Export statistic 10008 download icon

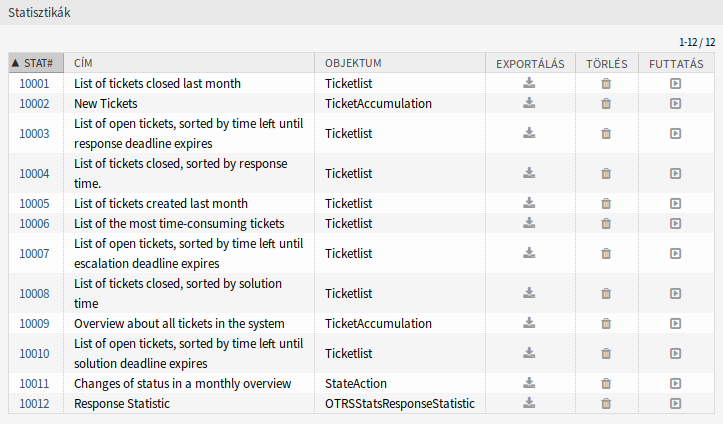pos(529,293)
